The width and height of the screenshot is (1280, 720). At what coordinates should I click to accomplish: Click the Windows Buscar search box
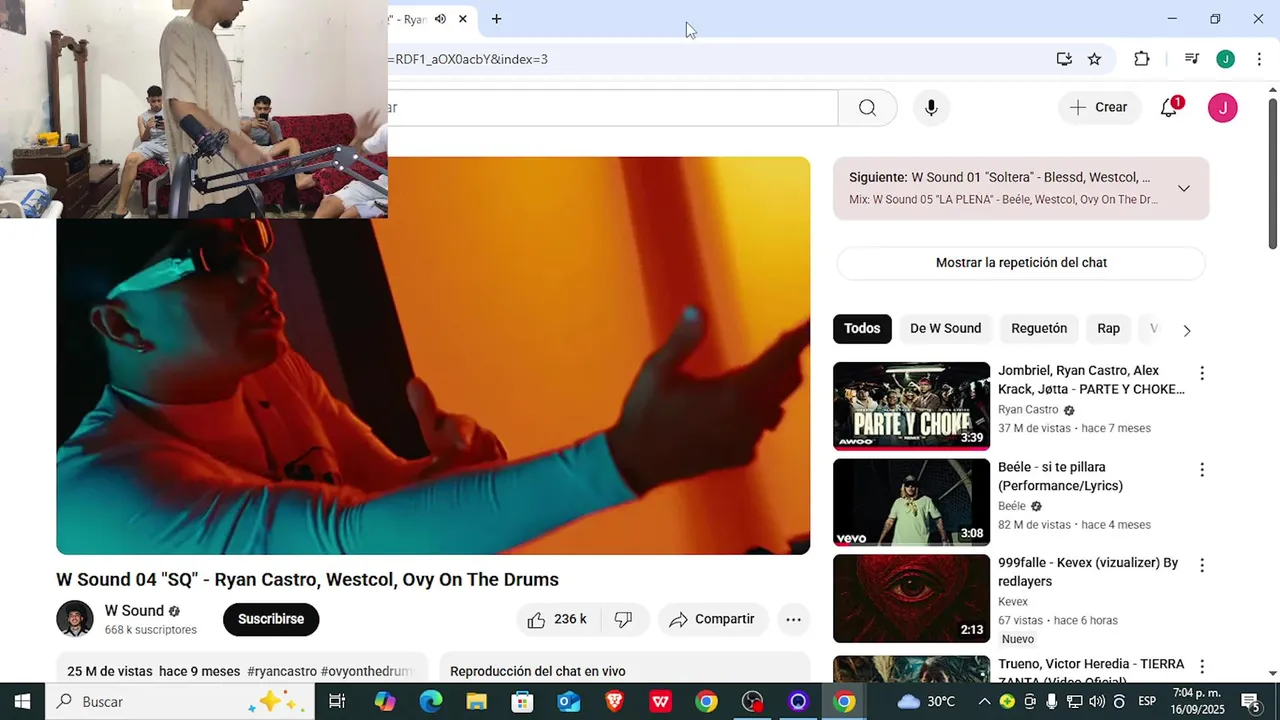pos(180,701)
